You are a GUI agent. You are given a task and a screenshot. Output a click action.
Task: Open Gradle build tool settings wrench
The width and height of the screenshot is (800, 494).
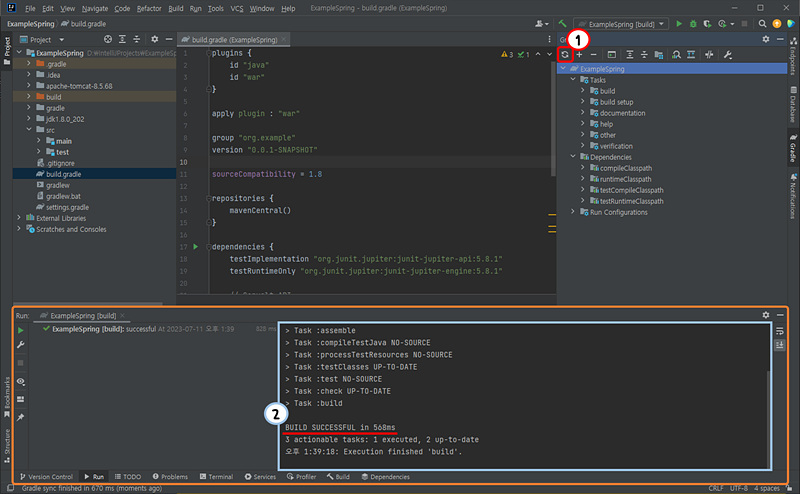[x=728, y=55]
